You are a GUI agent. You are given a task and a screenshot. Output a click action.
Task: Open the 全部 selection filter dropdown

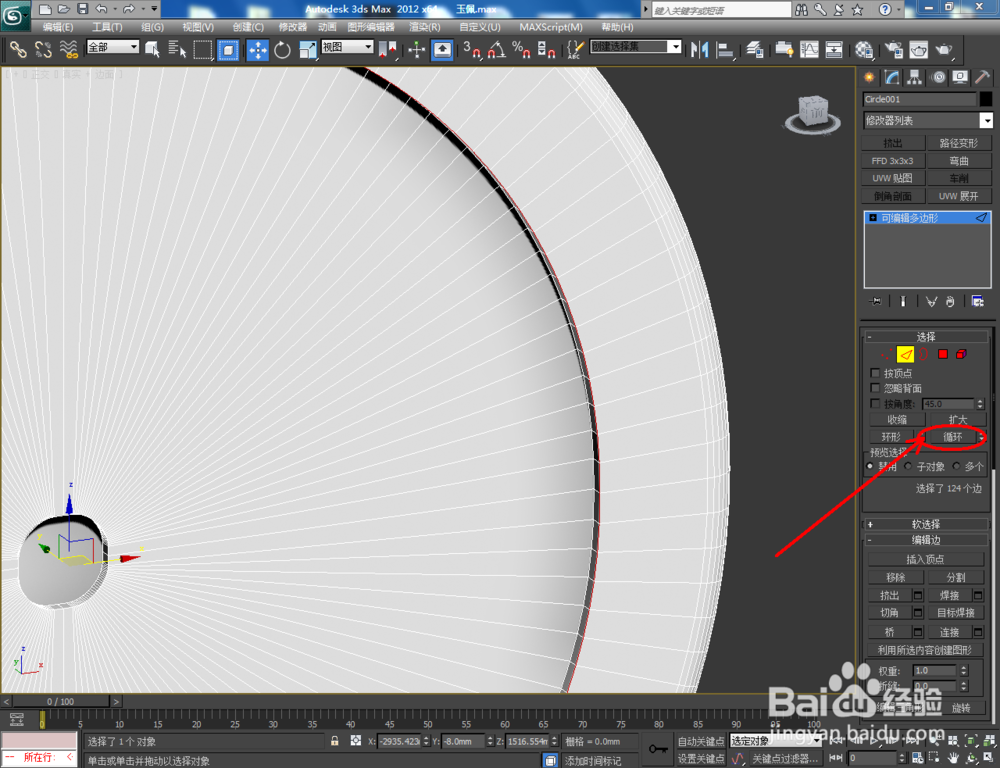coord(113,47)
